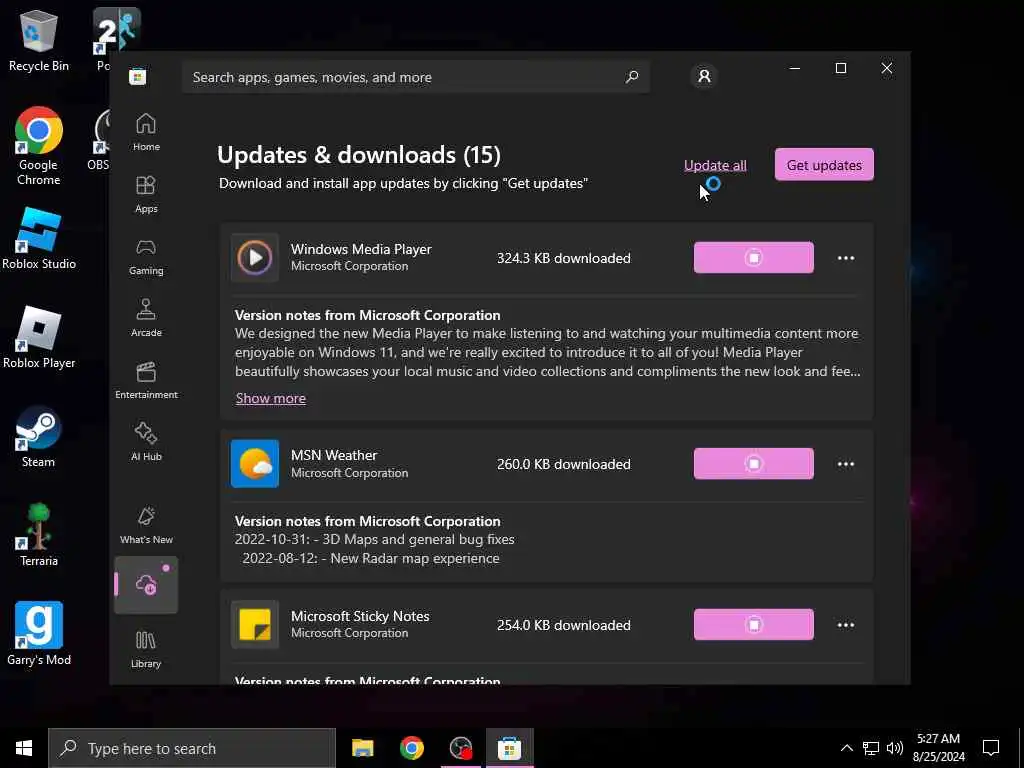Select the Recycle Bin desktop icon
Screen dimensions: 1024x768
pyautogui.click(x=39, y=39)
